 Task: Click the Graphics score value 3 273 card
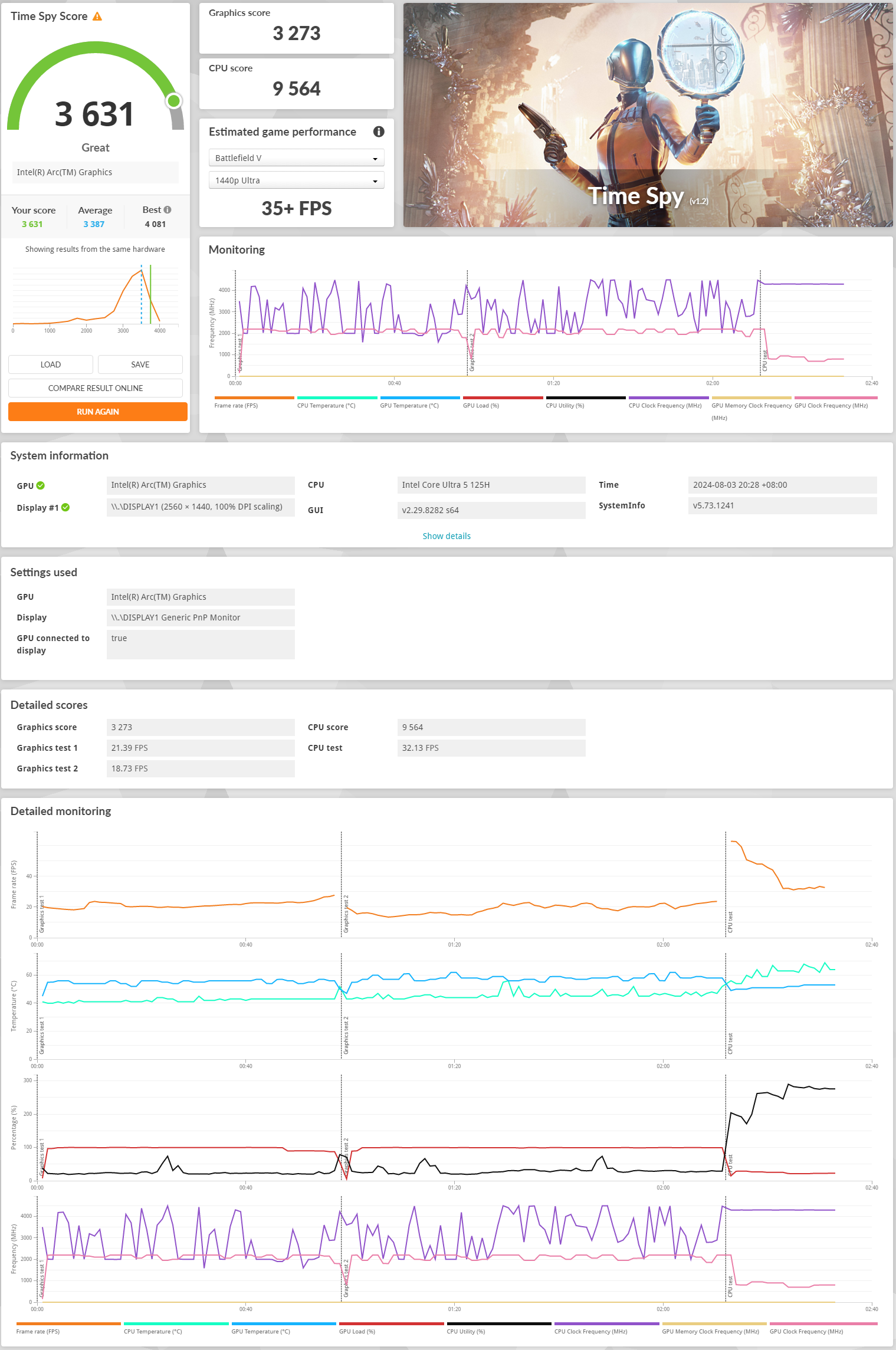pos(297,28)
